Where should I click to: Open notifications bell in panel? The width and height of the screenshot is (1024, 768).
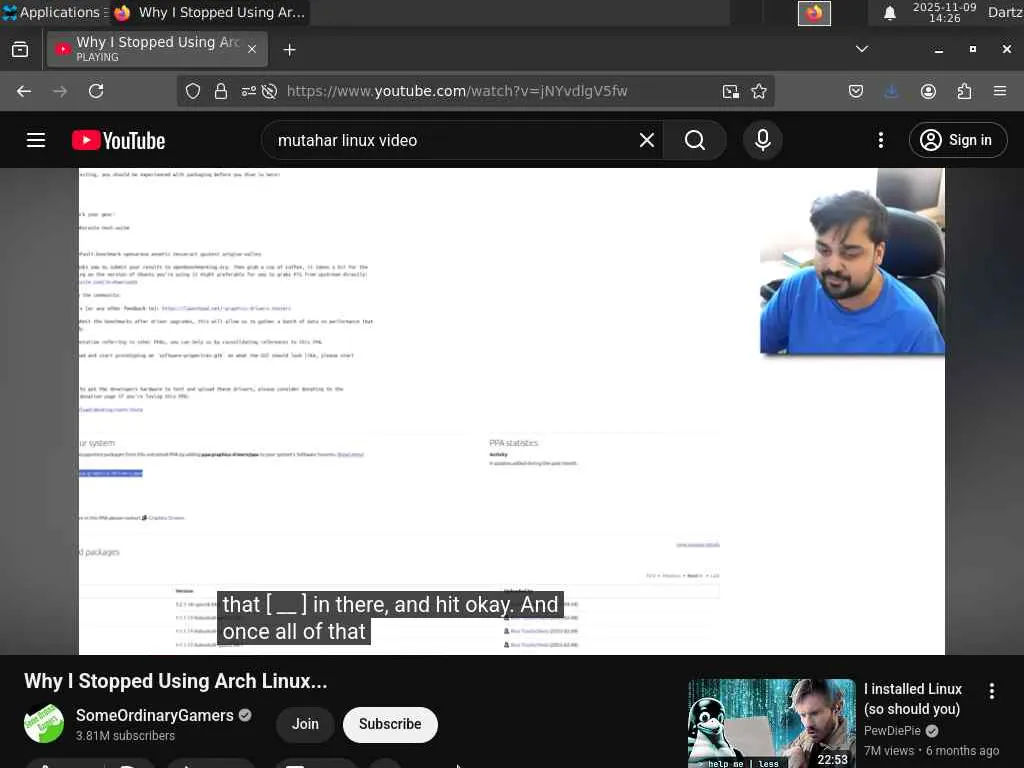[x=889, y=13]
